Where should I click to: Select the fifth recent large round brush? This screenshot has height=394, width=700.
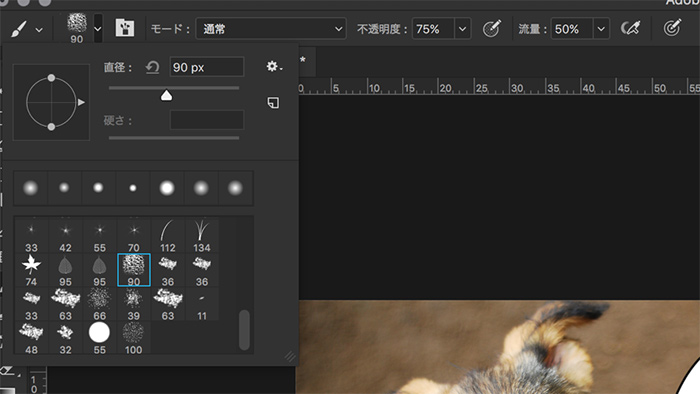(167, 188)
